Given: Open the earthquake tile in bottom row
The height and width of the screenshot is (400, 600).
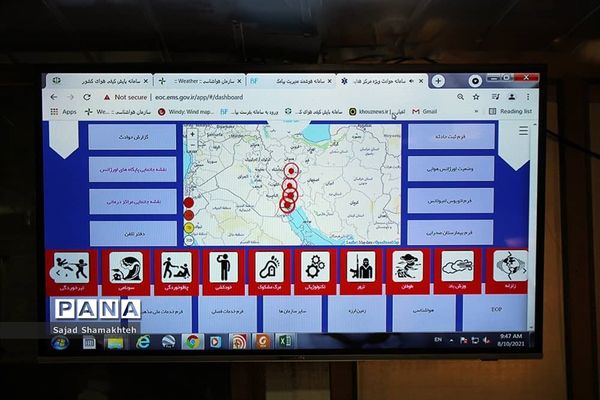Looking at the screenshot, I should [357, 313].
